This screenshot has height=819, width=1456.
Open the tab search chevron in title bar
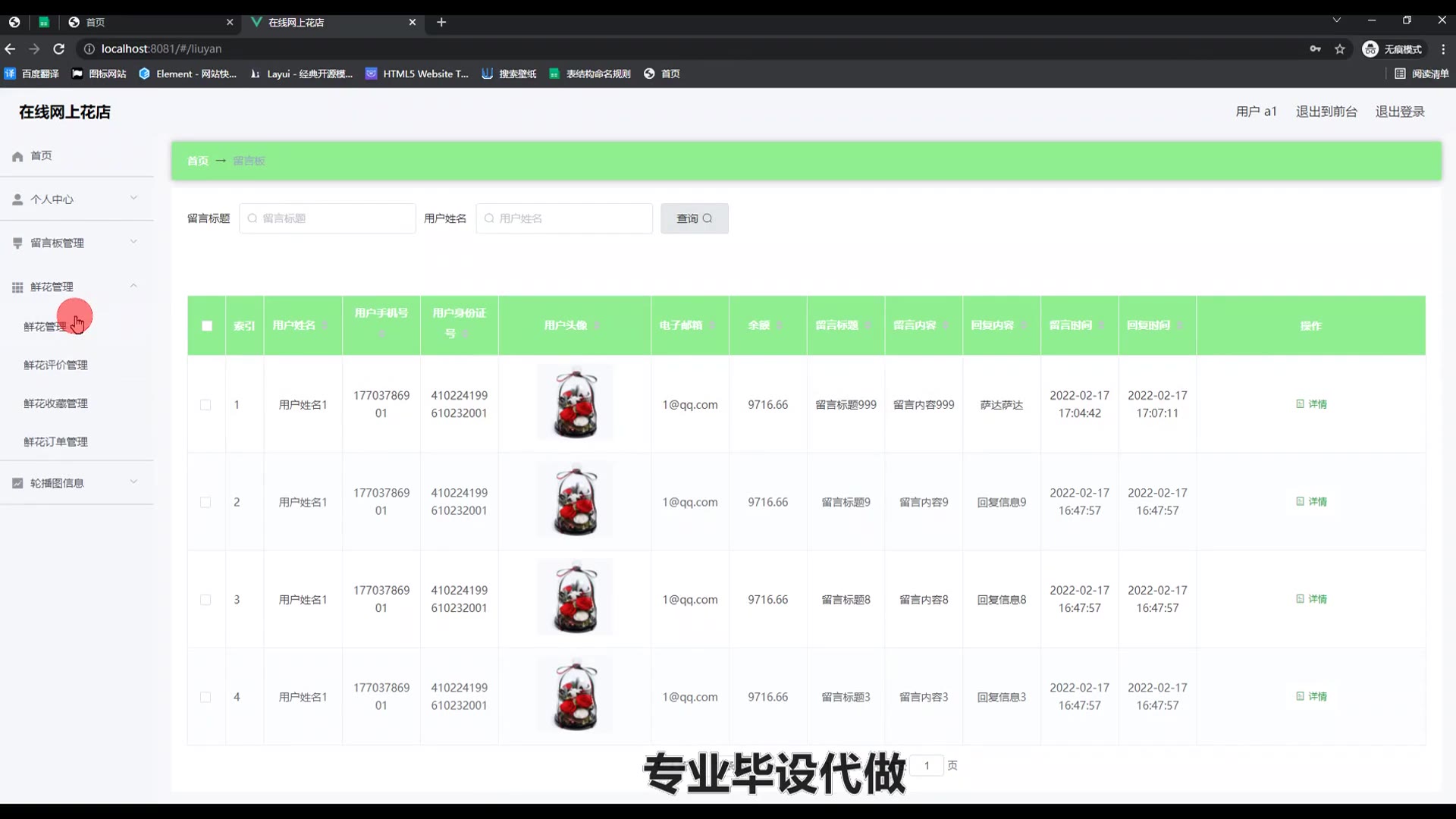coord(1337,20)
